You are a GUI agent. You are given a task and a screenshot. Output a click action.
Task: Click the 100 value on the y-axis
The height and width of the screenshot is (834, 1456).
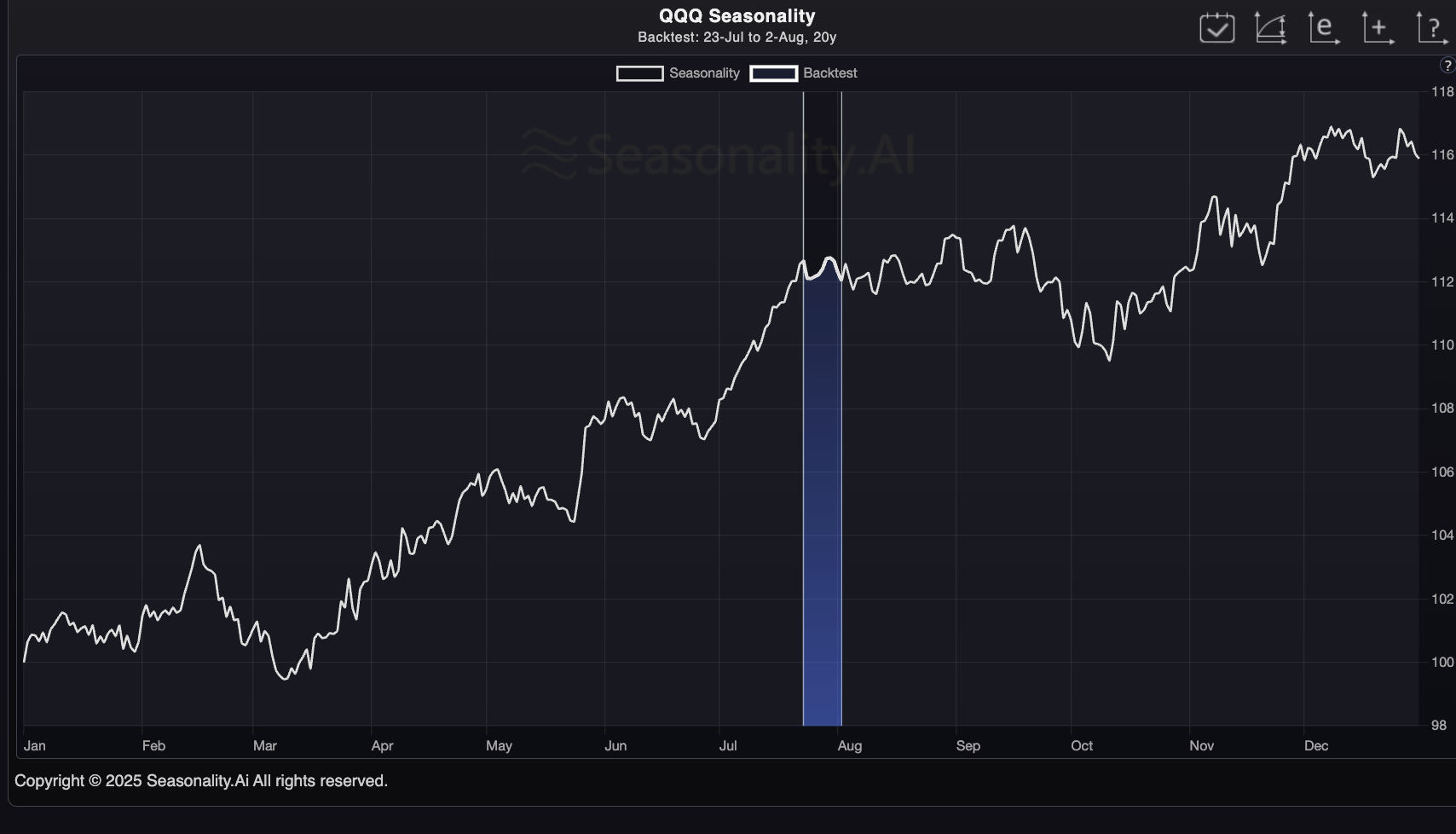point(1442,663)
